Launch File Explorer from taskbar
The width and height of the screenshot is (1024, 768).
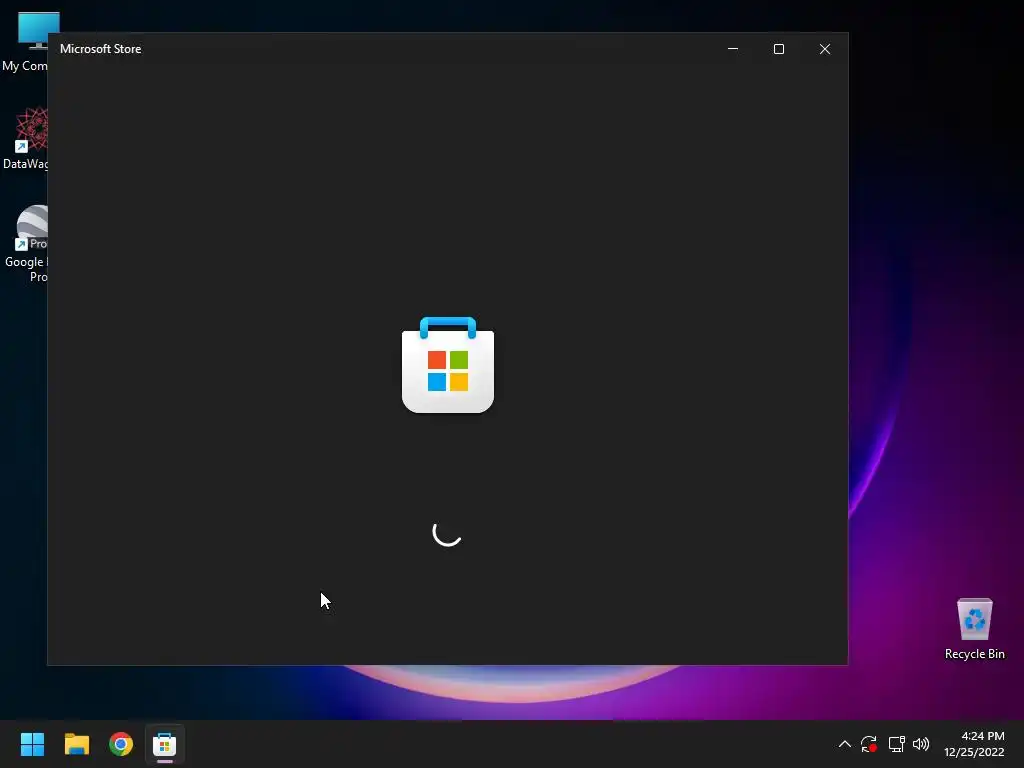(x=76, y=744)
